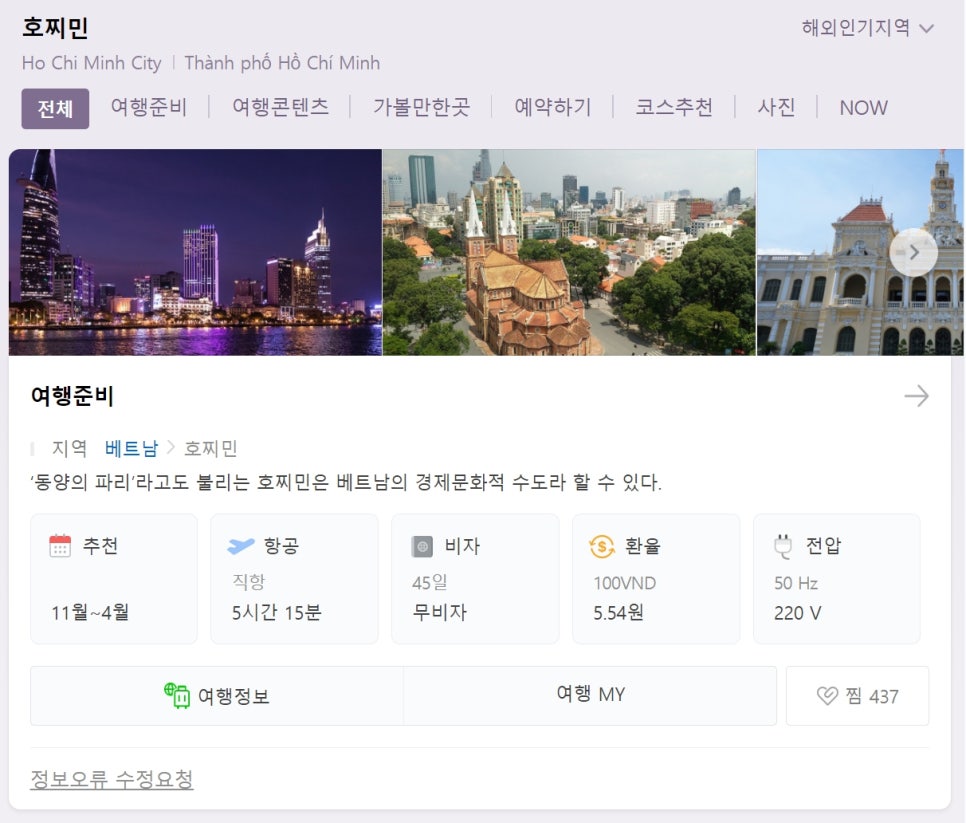This screenshot has height=823, width=966.
Task: Click the 5시간 15분 flight time
Action: pos(277,612)
